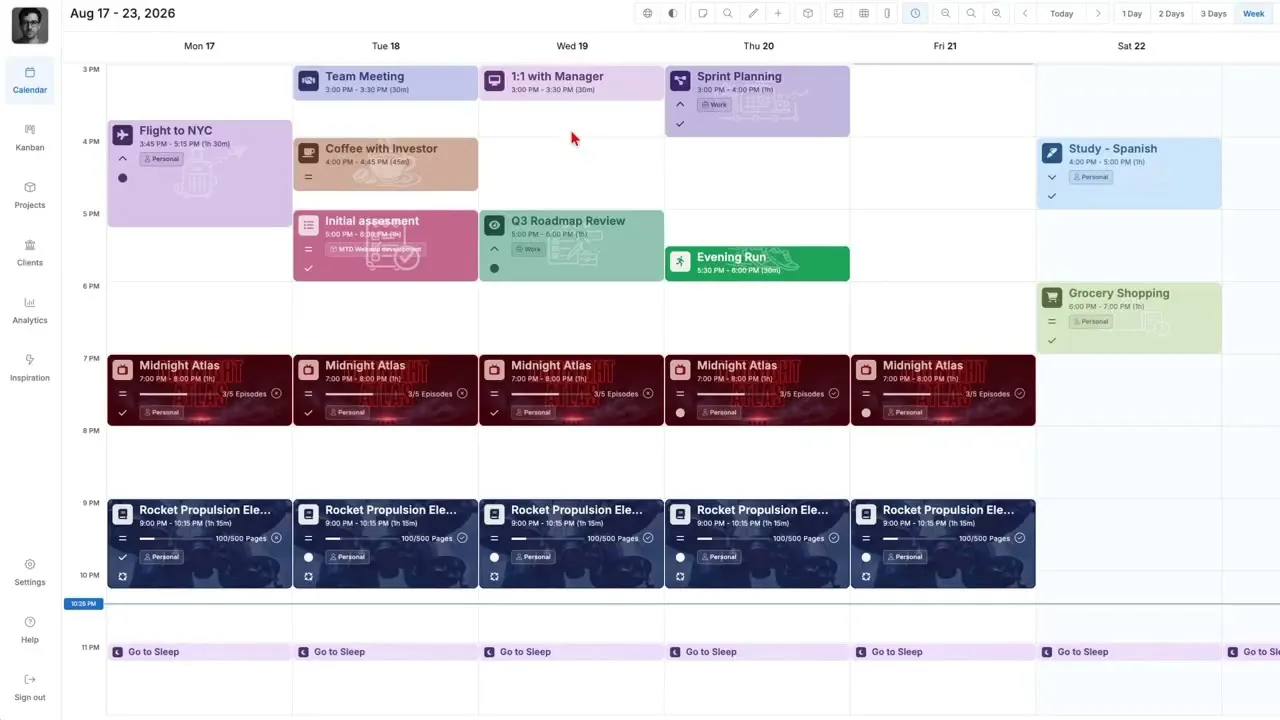This screenshot has height=720, width=1280.
Task: Click the globe timezone icon in toolbar
Action: (x=647, y=14)
